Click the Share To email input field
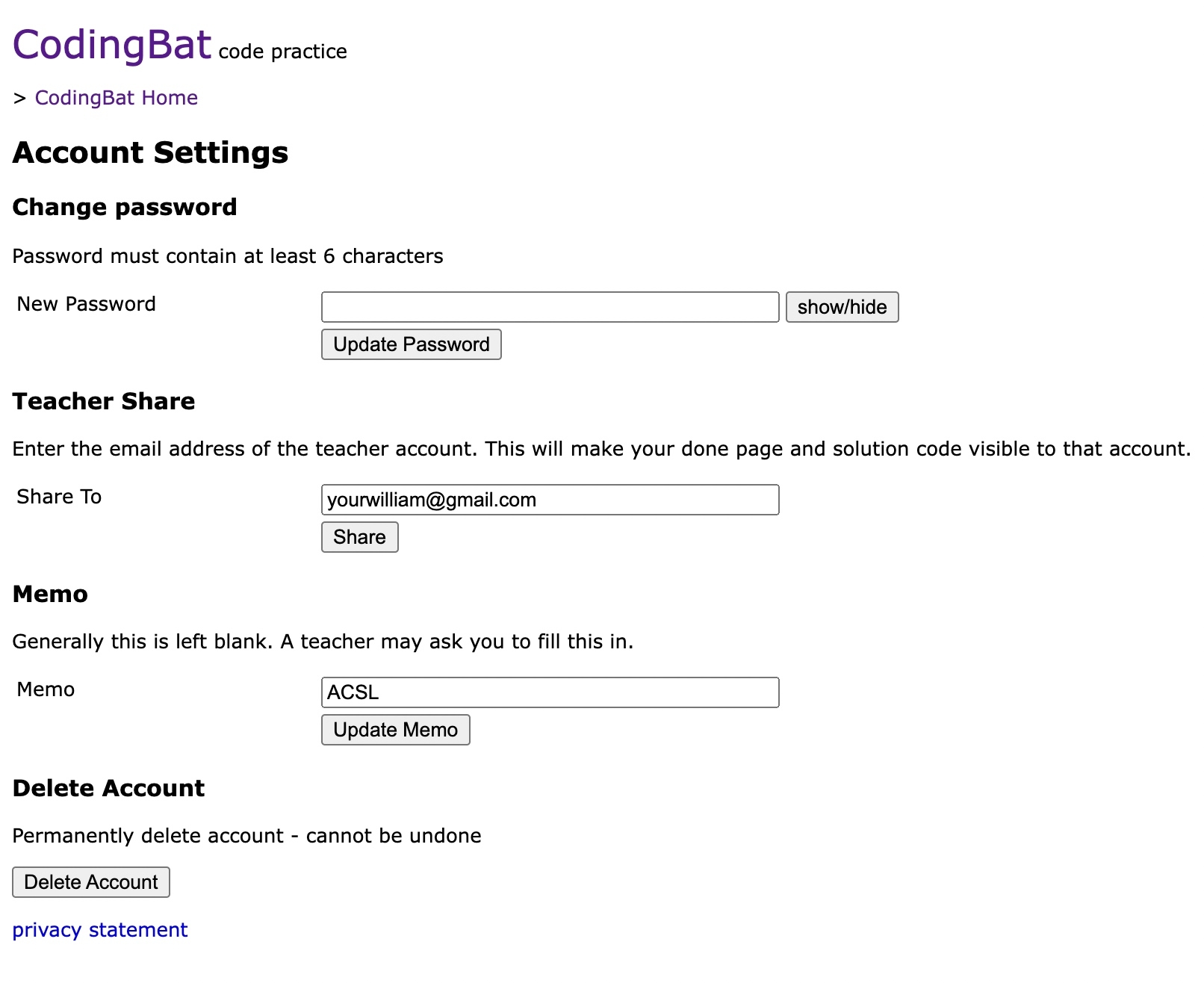The width and height of the screenshot is (1204, 983). 550,500
